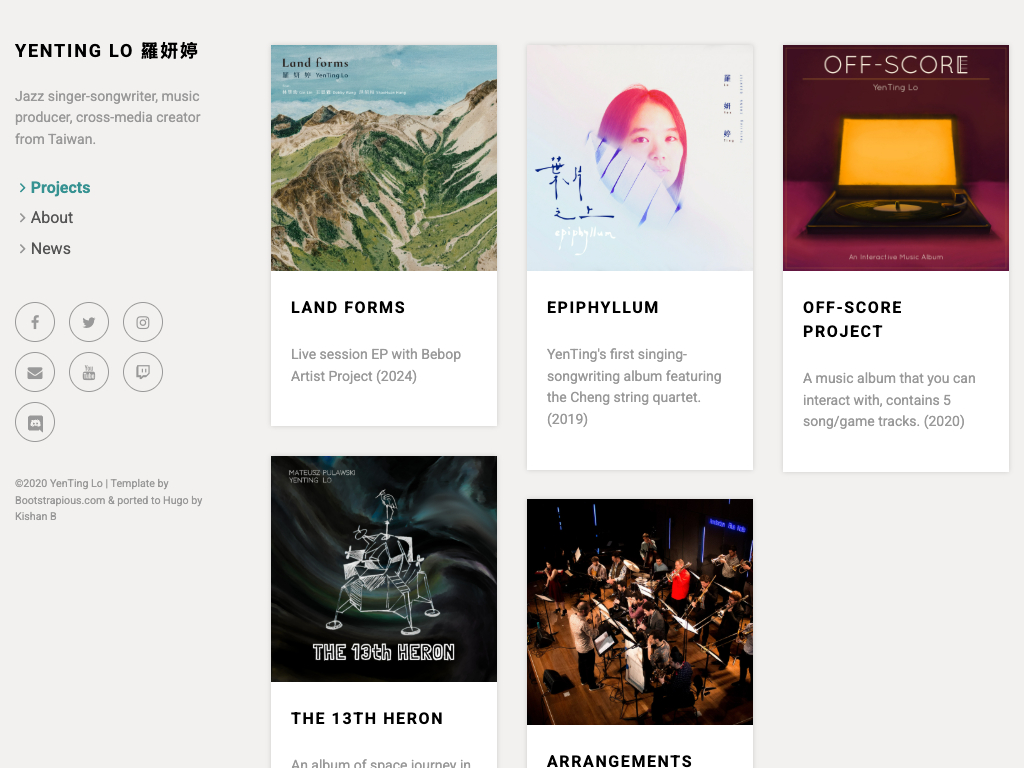Image resolution: width=1024 pixels, height=768 pixels.
Task: Go to the About page
Action: [x=52, y=217]
